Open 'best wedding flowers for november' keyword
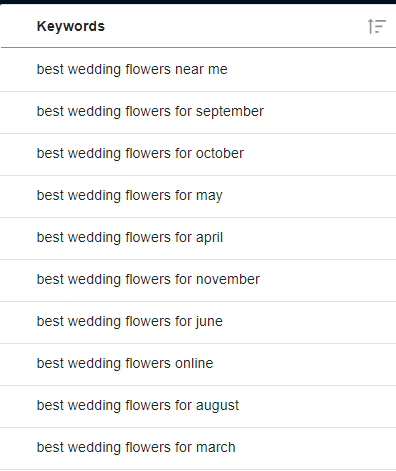 pos(148,280)
